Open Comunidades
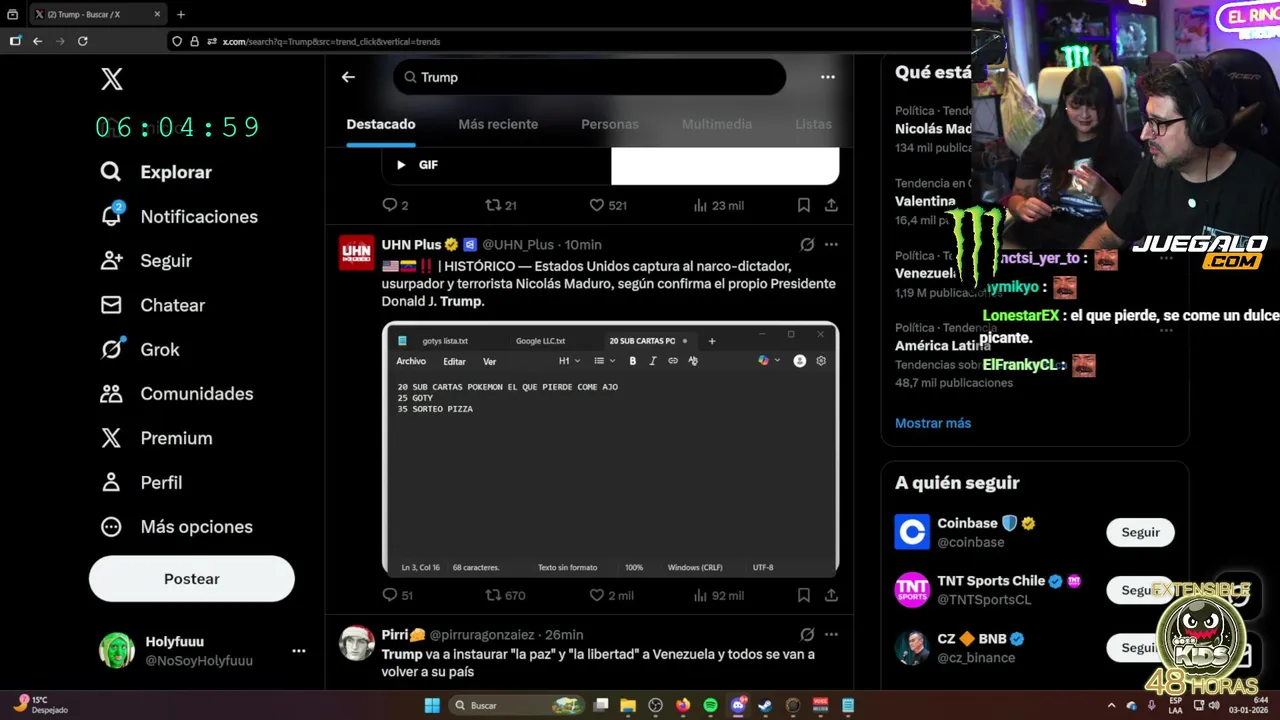 (176, 393)
